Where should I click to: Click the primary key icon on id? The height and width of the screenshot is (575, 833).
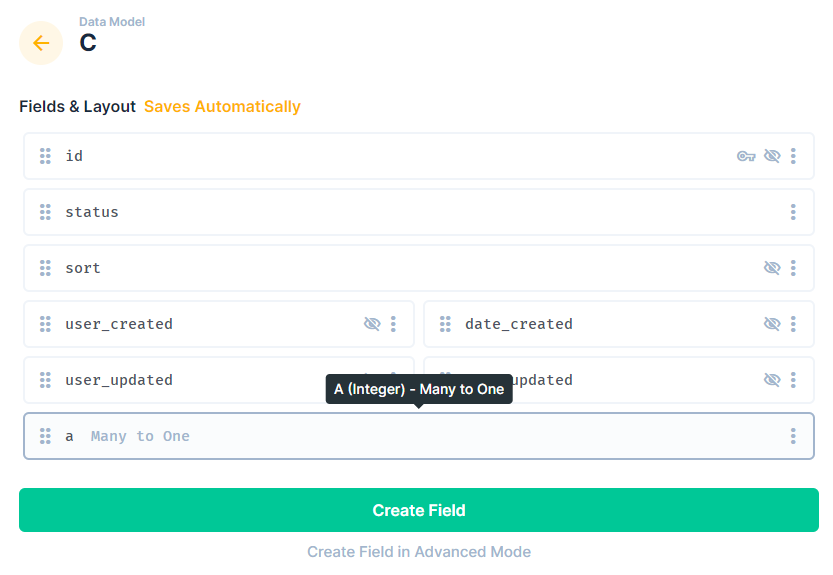[x=746, y=156]
